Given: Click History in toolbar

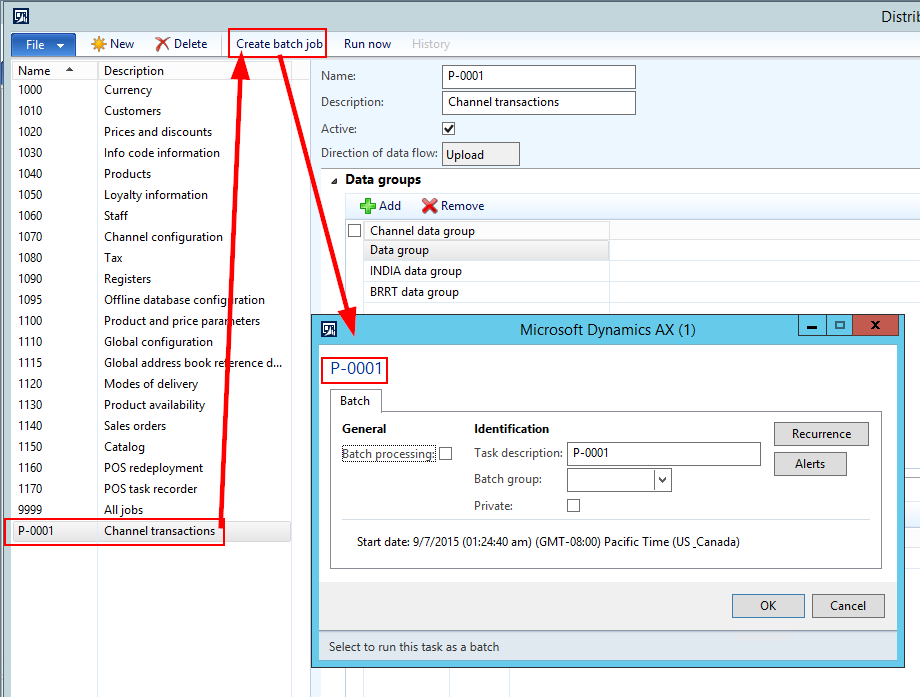Looking at the screenshot, I should click(x=431, y=44).
